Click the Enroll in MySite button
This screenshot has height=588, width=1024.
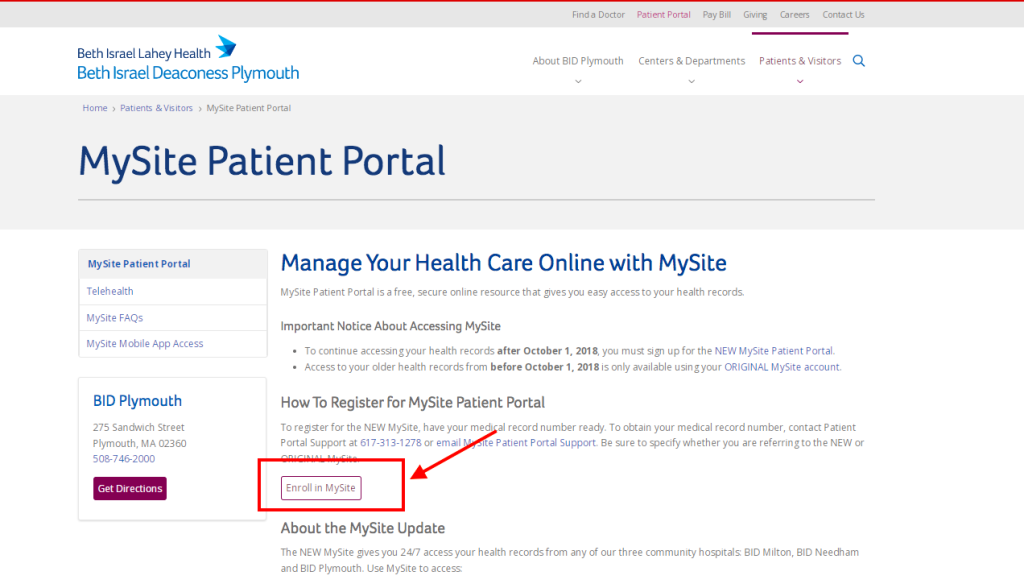[321, 488]
